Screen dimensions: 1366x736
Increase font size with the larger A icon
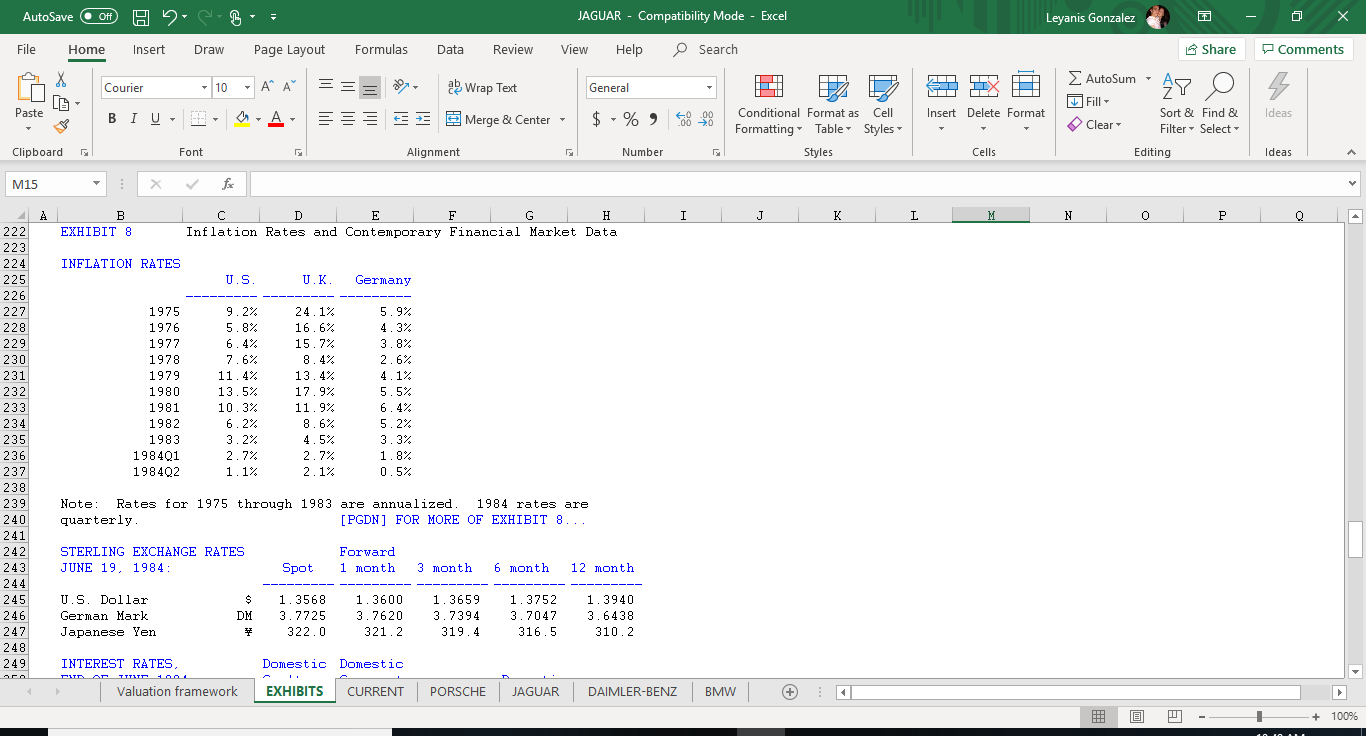[x=268, y=88]
